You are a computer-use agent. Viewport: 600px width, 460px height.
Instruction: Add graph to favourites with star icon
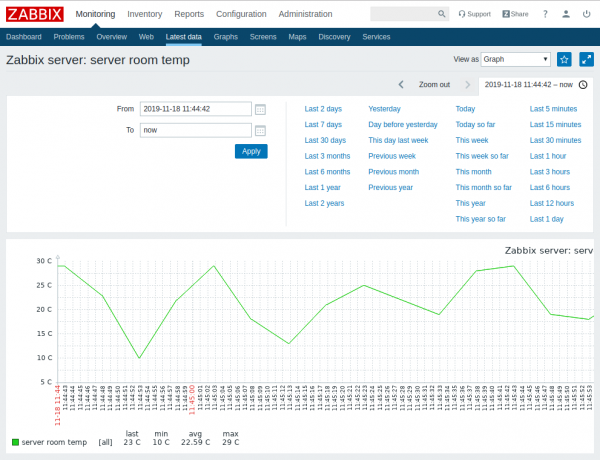coord(564,60)
